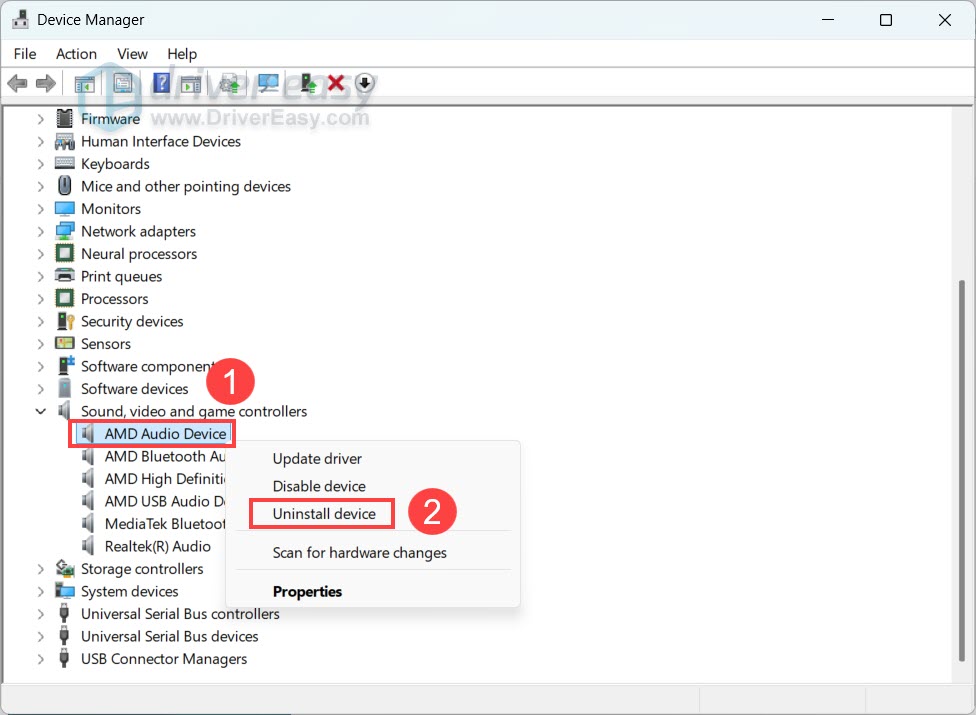Click the Forward arrow toolbar icon

click(x=45, y=83)
